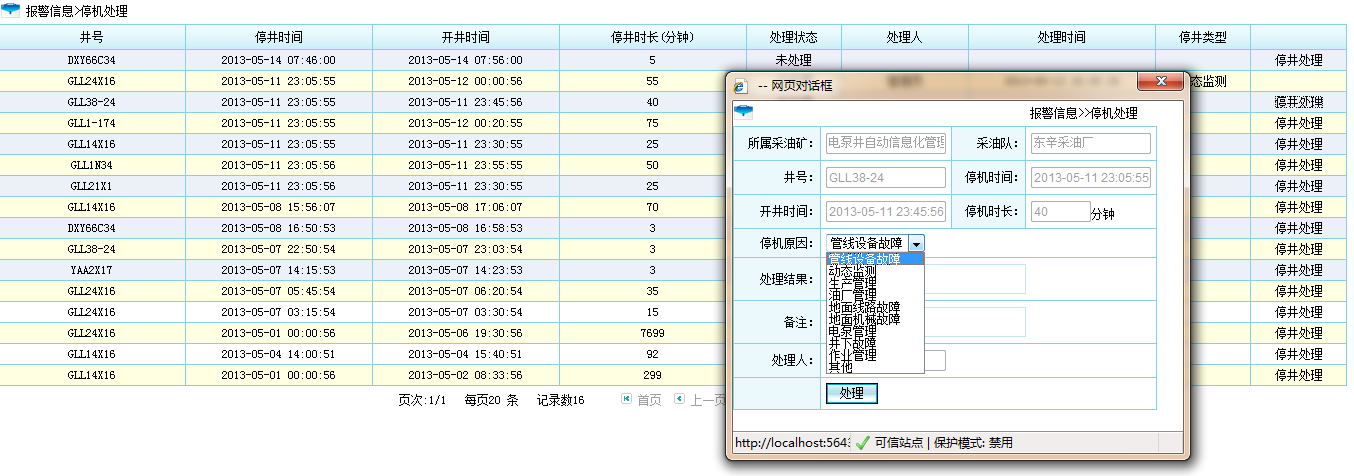Click the 井号 field showing GLL38-24

point(885,178)
